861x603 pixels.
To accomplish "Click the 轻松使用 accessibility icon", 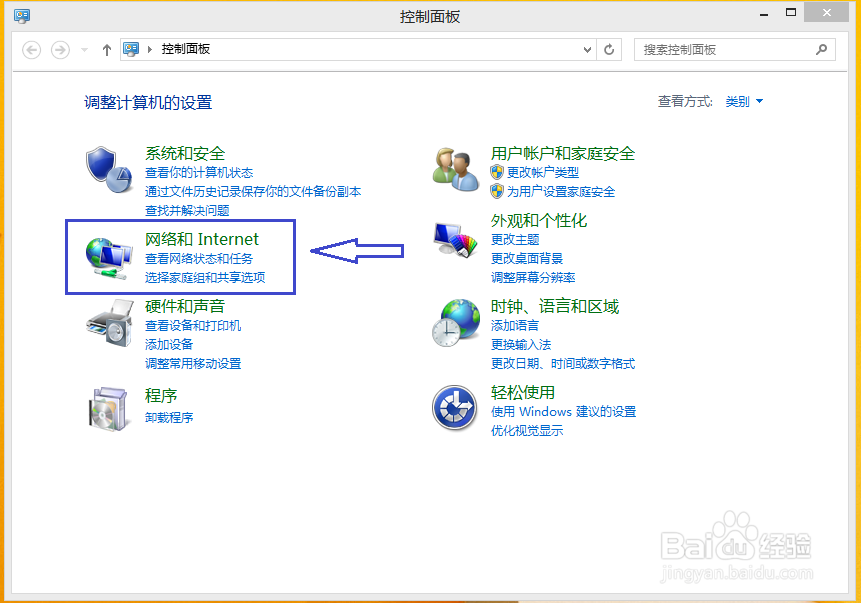I will coord(455,405).
